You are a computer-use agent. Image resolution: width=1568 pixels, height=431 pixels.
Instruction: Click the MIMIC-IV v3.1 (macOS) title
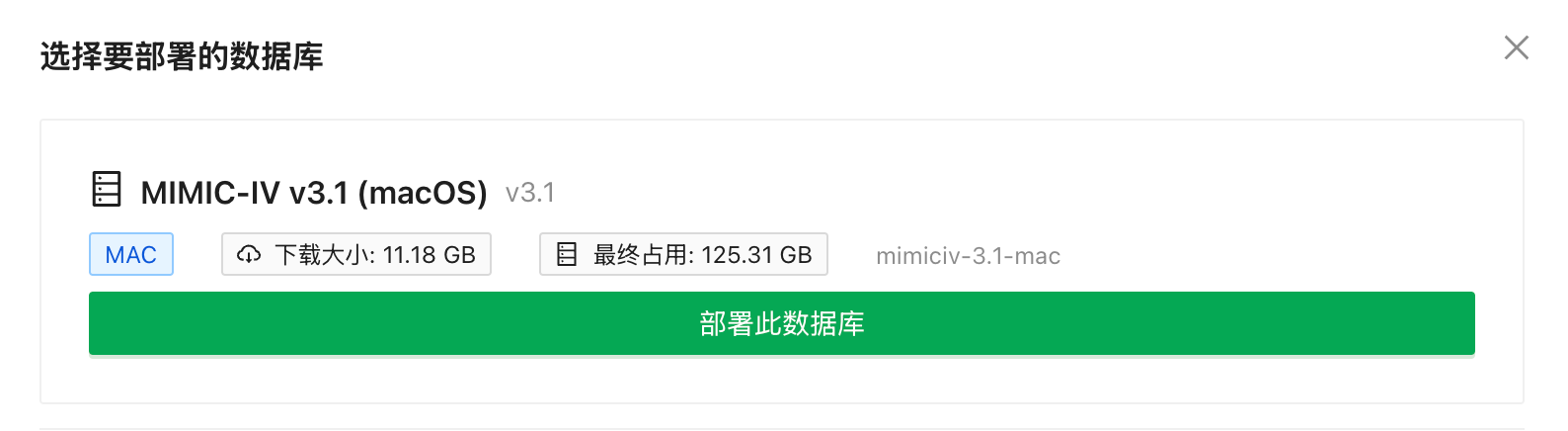point(314,192)
